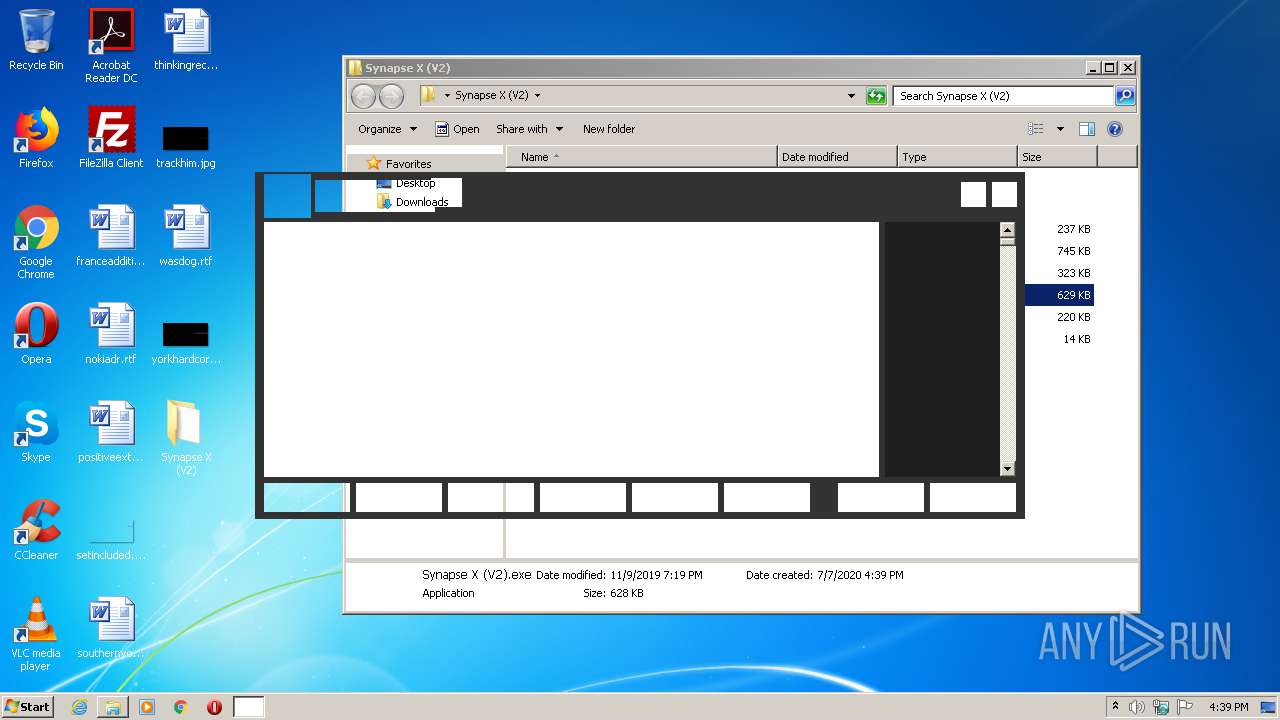The width and height of the screenshot is (1280, 720).
Task: Refresh the Synapse X (V2) folder view
Action: pos(876,96)
